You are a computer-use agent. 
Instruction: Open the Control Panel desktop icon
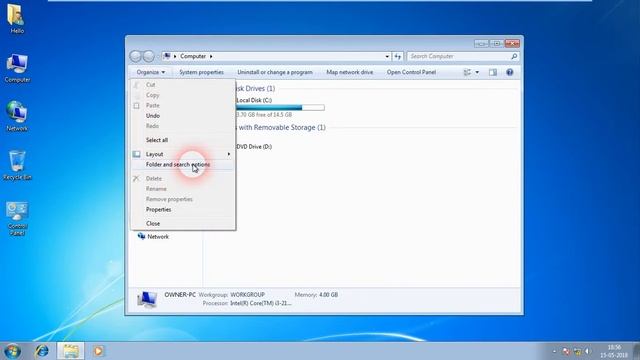[x=17, y=218]
